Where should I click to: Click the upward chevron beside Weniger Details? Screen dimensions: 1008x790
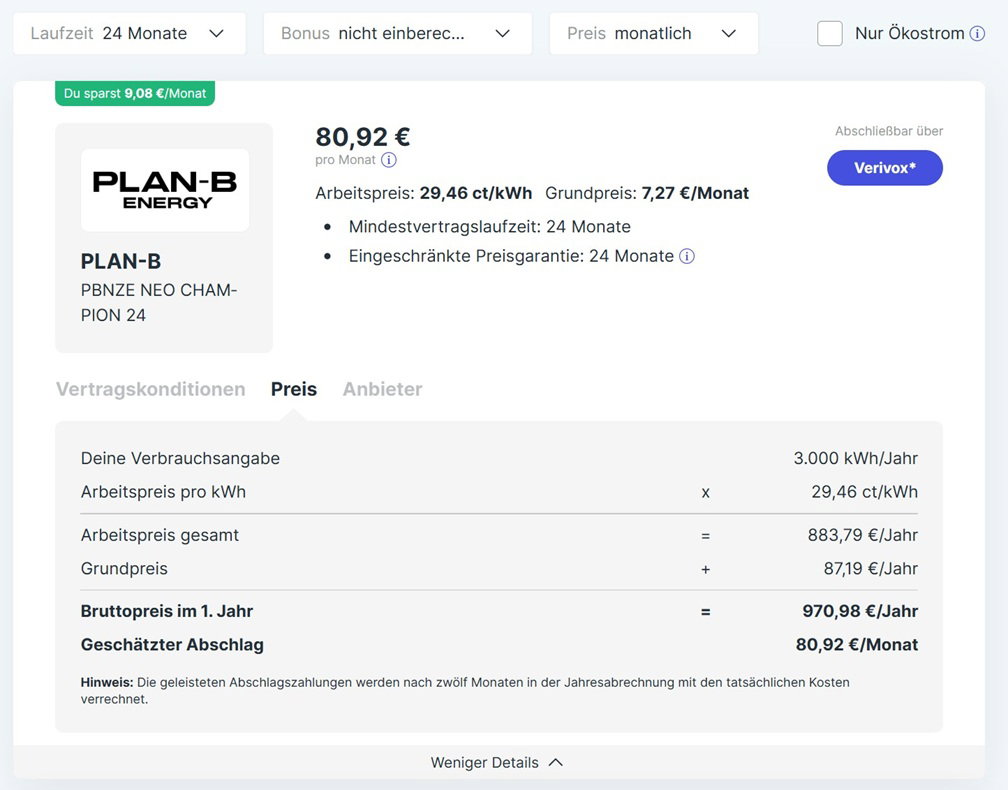tap(556, 762)
